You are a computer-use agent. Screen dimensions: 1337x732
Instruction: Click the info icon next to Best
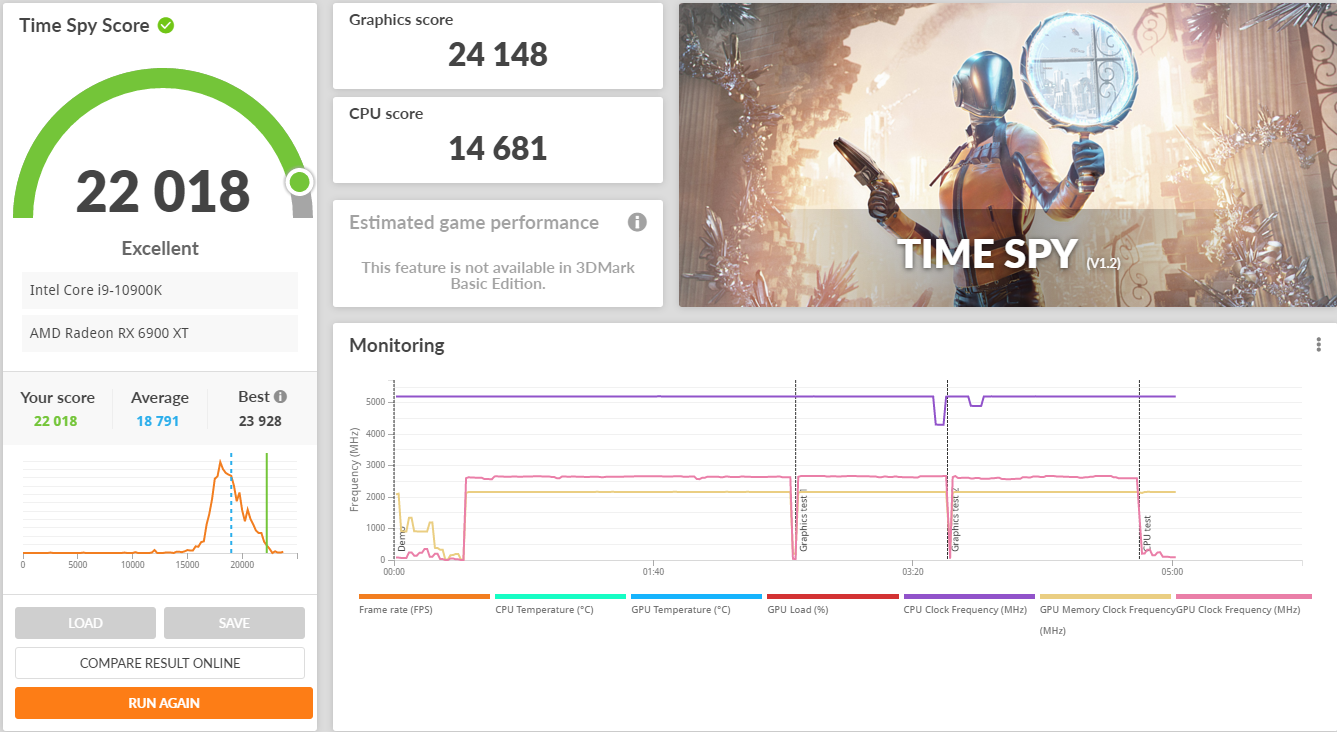tap(280, 397)
